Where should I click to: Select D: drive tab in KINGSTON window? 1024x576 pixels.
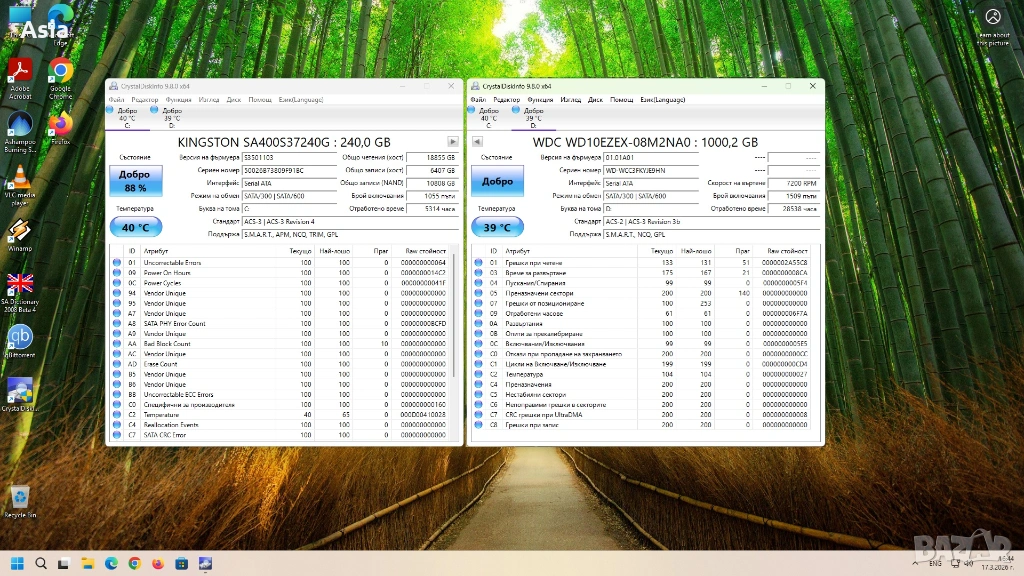point(170,117)
